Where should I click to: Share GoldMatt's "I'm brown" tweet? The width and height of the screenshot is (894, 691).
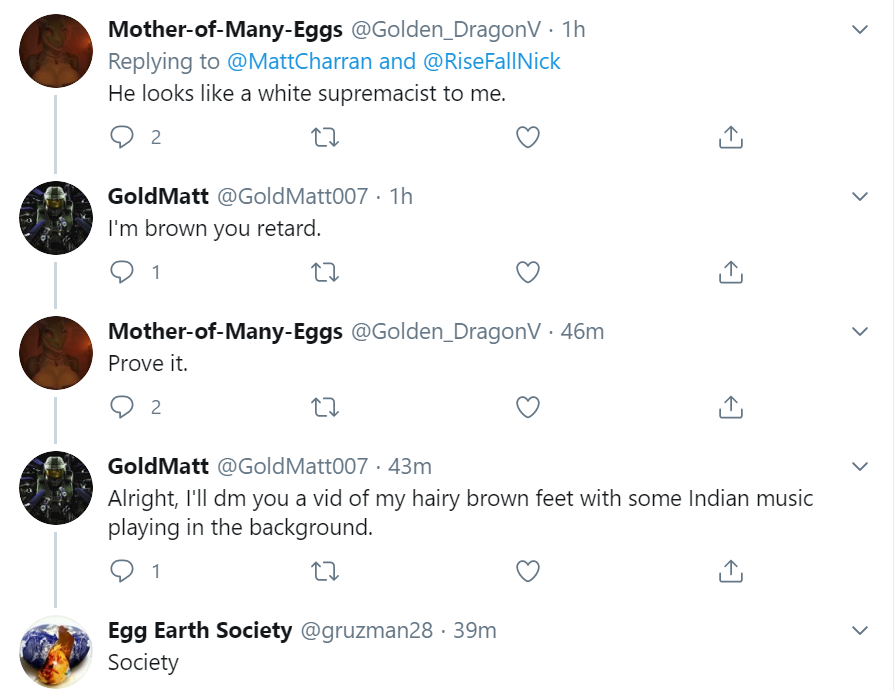click(730, 272)
